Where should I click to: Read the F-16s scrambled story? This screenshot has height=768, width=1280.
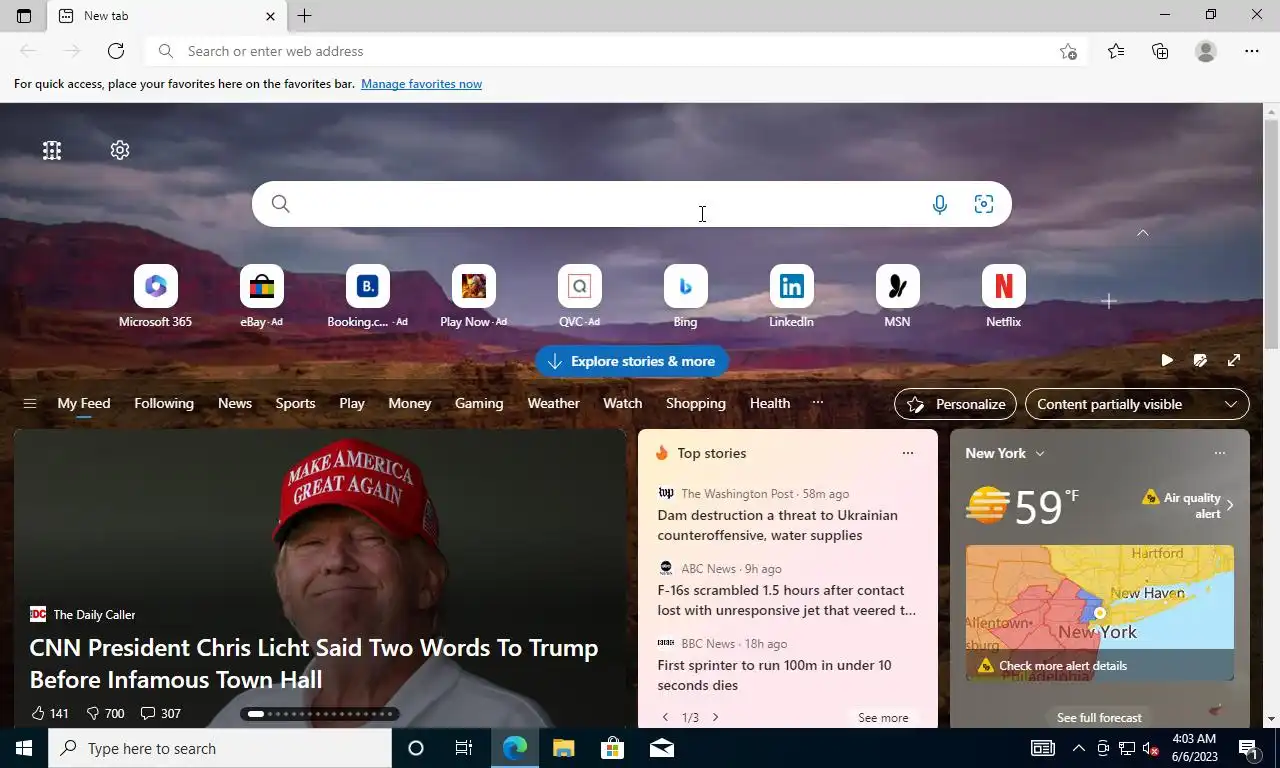click(787, 600)
